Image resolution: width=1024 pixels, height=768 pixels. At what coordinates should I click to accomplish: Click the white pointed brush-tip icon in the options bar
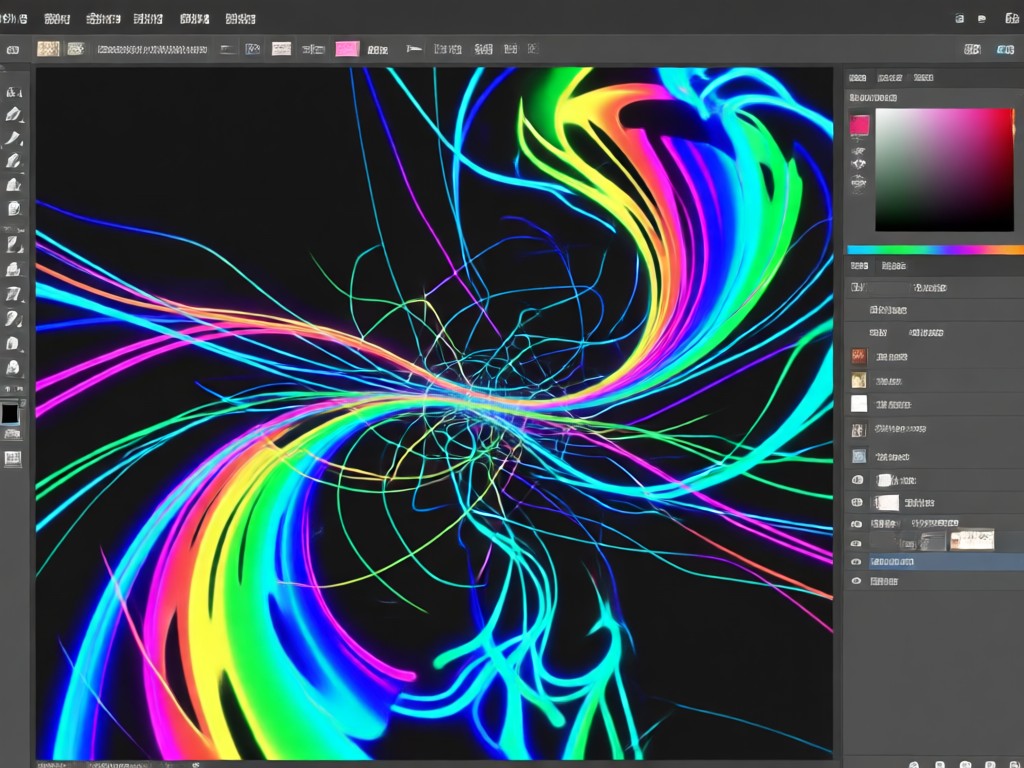414,49
